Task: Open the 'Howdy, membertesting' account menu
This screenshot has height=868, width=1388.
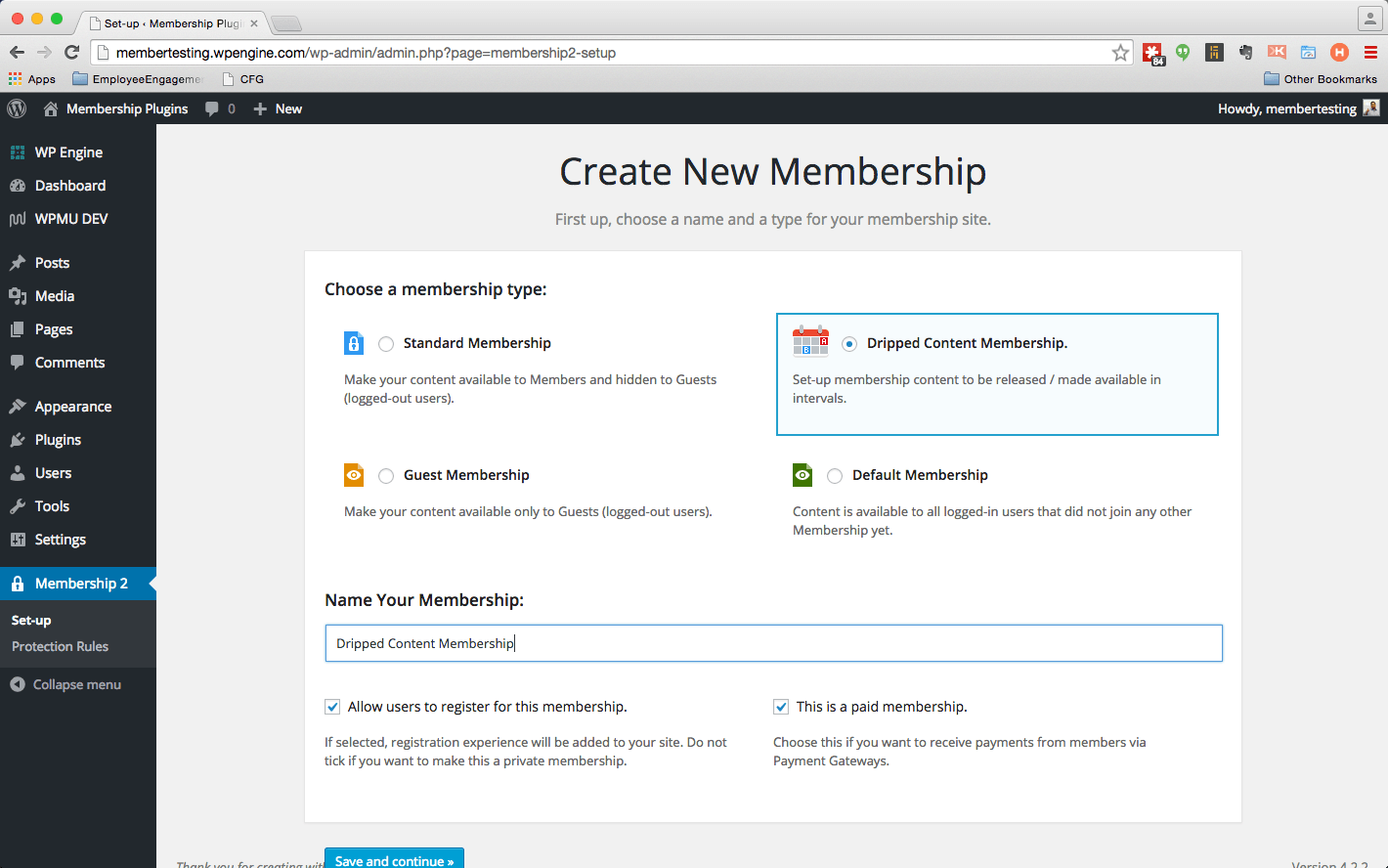Action: coord(1287,108)
